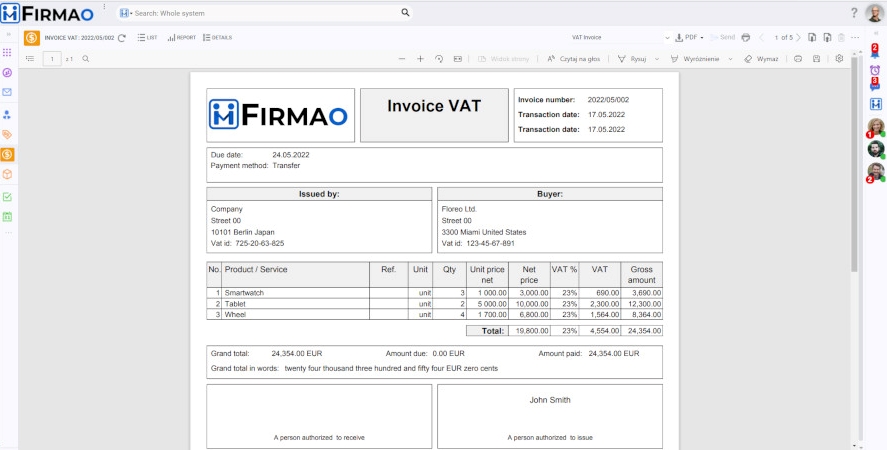The height and width of the screenshot is (450, 887).
Task: Click the page number input box
Action: (x=52, y=58)
